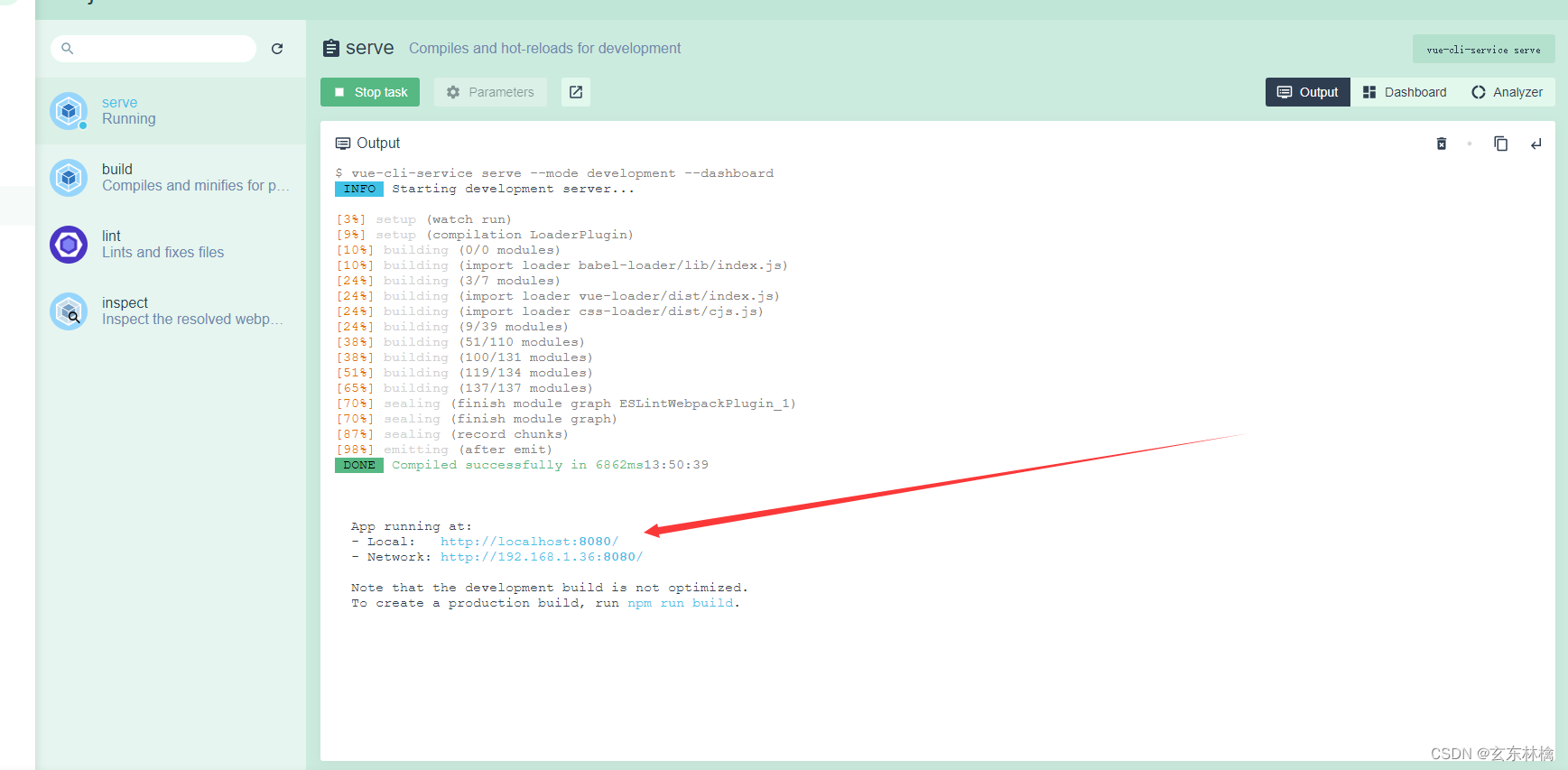Image resolution: width=1568 pixels, height=770 pixels.
Task: Click the [98%] emitting output line
Action: pyautogui.click(x=444, y=450)
